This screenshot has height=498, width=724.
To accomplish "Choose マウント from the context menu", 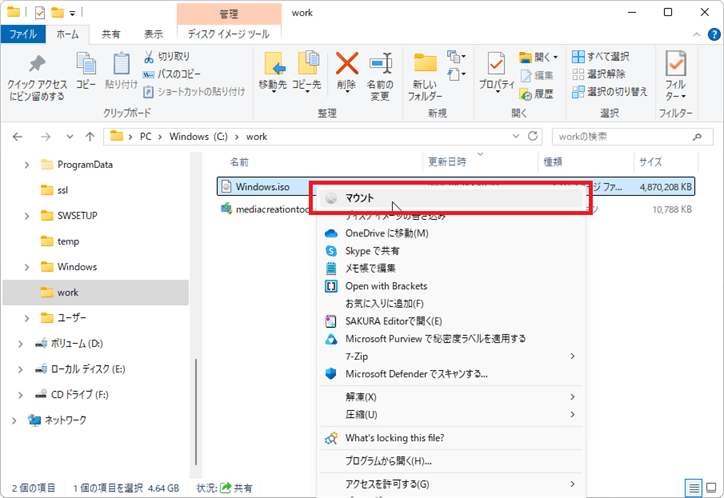I will click(359, 198).
